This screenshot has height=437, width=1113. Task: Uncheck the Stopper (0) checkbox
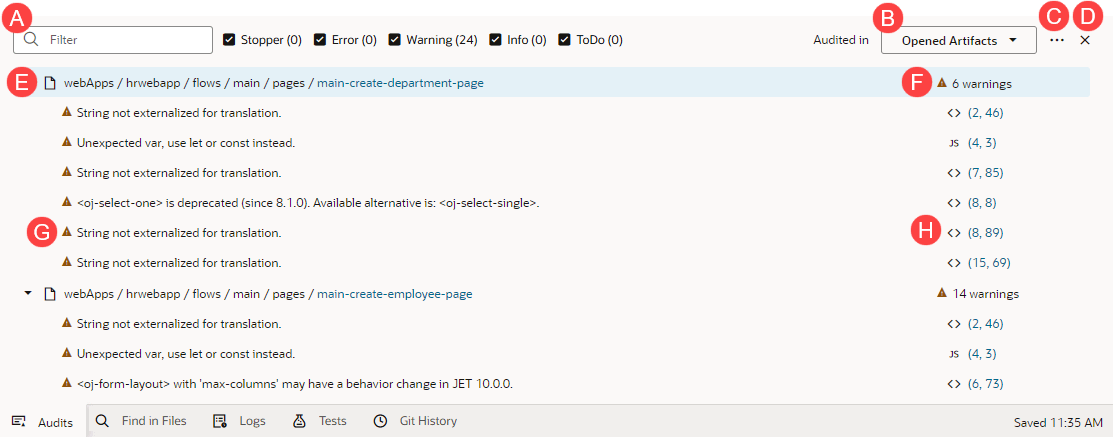point(229,40)
